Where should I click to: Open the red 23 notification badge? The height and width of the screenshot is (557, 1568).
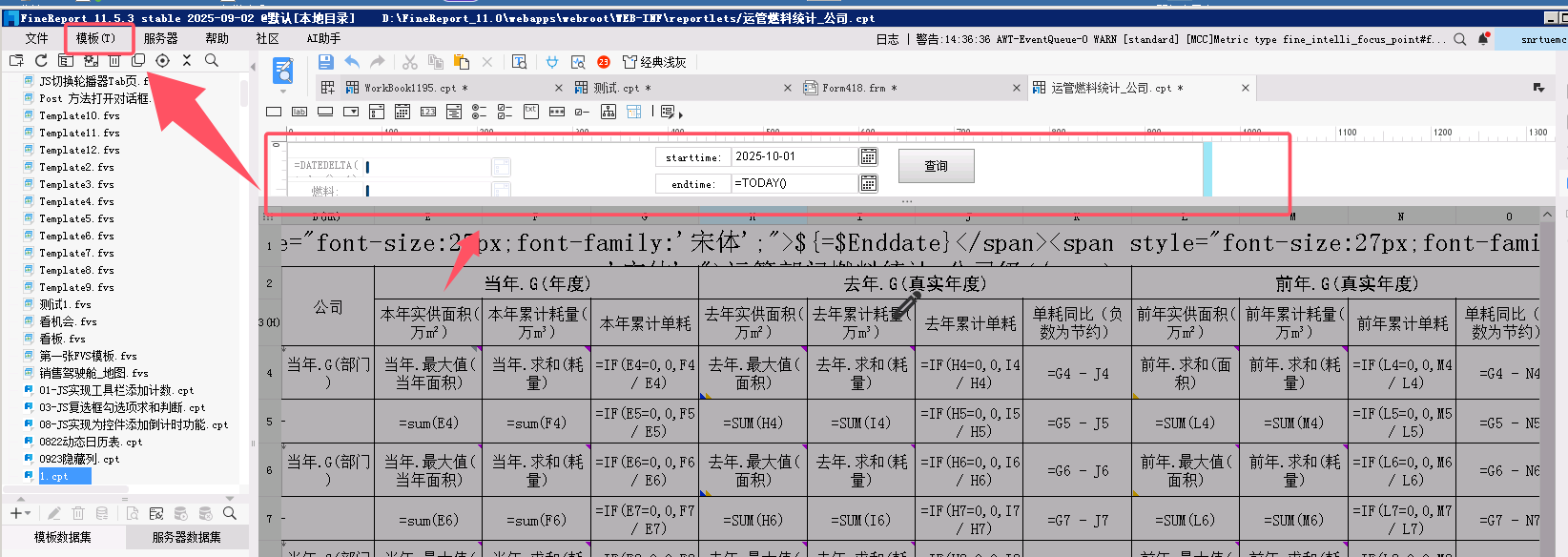pos(604,62)
